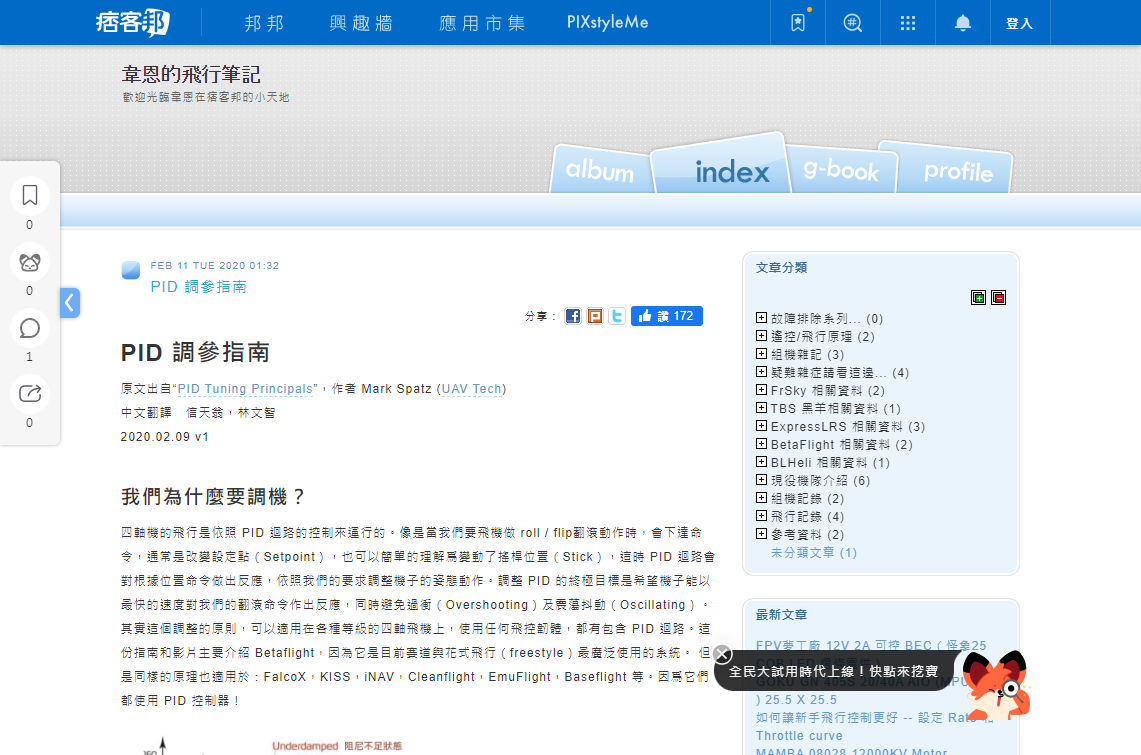Viewport: 1141px width, 755px height.
Task: Open the UAV Tech link
Action: click(x=472, y=389)
